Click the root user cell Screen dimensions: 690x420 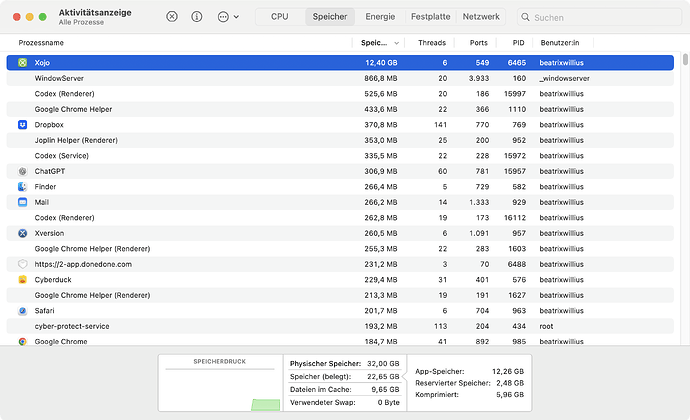(546, 326)
